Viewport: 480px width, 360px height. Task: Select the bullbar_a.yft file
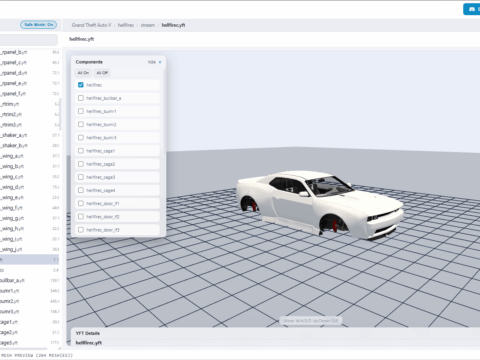[x=29, y=280]
